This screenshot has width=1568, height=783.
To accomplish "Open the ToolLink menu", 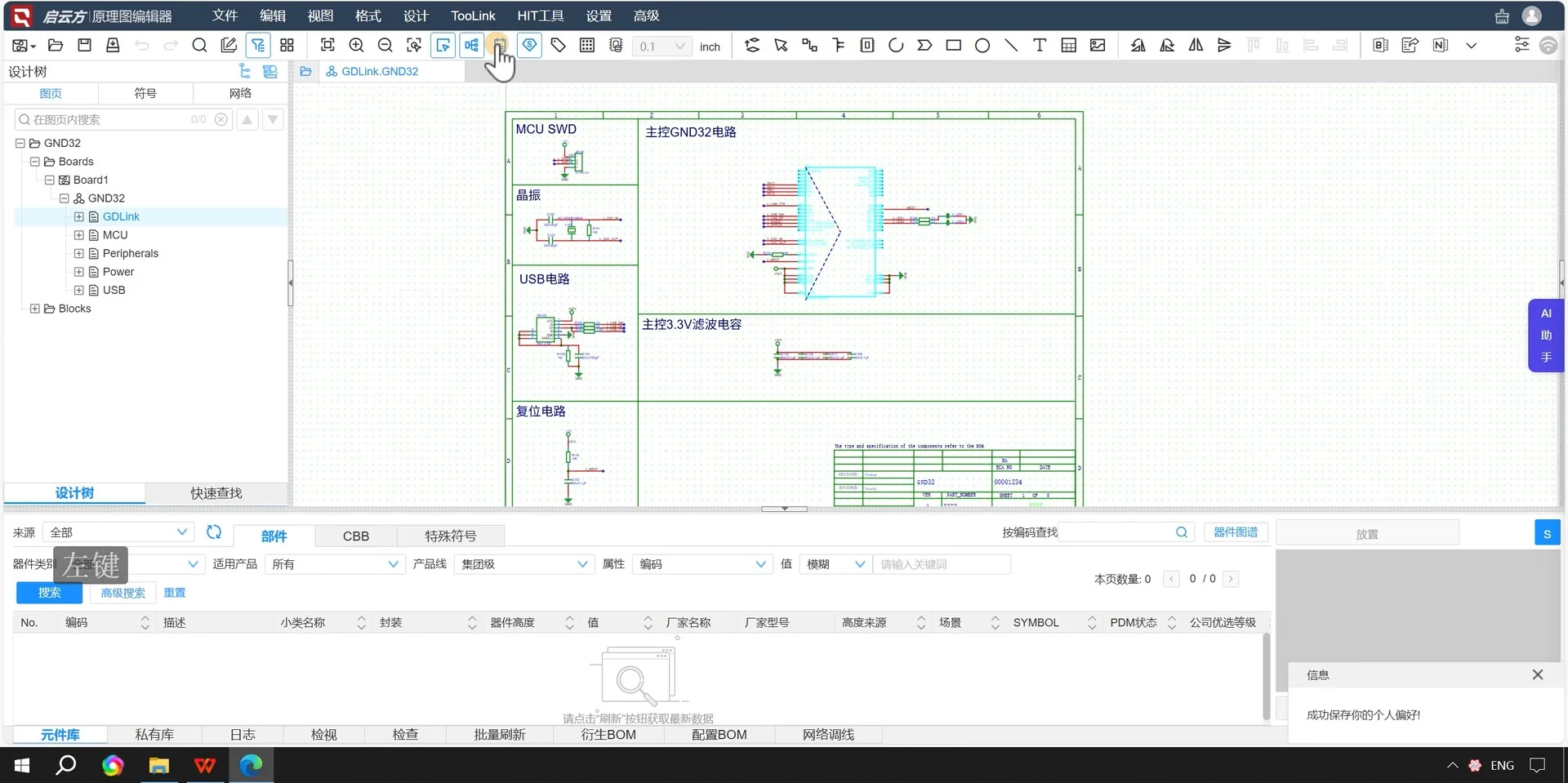I will click(472, 16).
